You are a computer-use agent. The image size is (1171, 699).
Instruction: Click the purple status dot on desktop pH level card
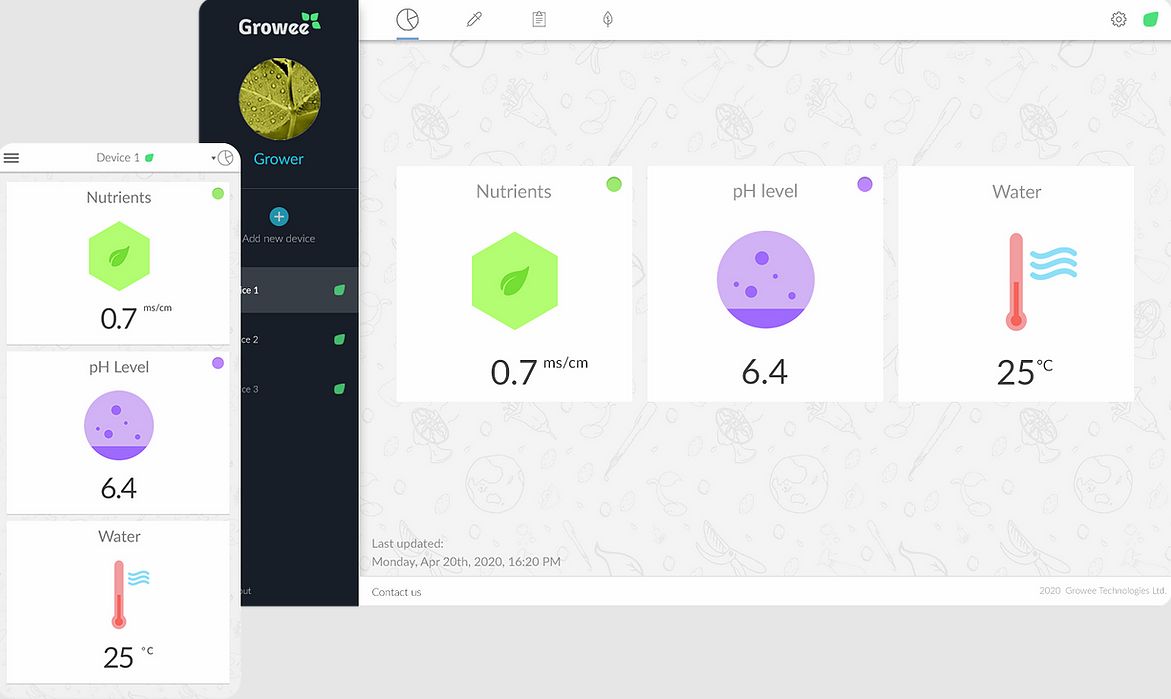coord(865,184)
